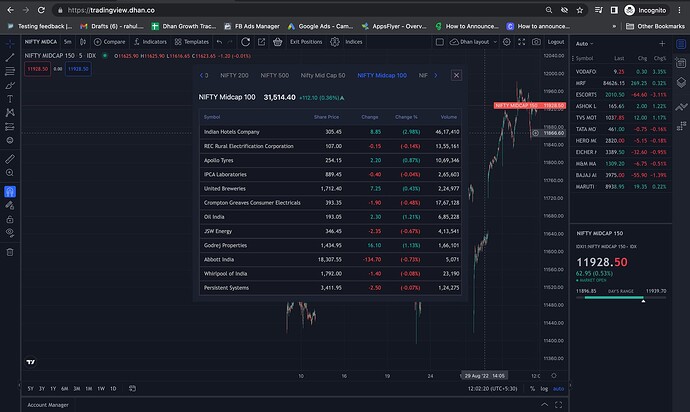The width and height of the screenshot is (690, 412).
Task: Maximize the Account Manager panel
Action: click(x=558, y=405)
